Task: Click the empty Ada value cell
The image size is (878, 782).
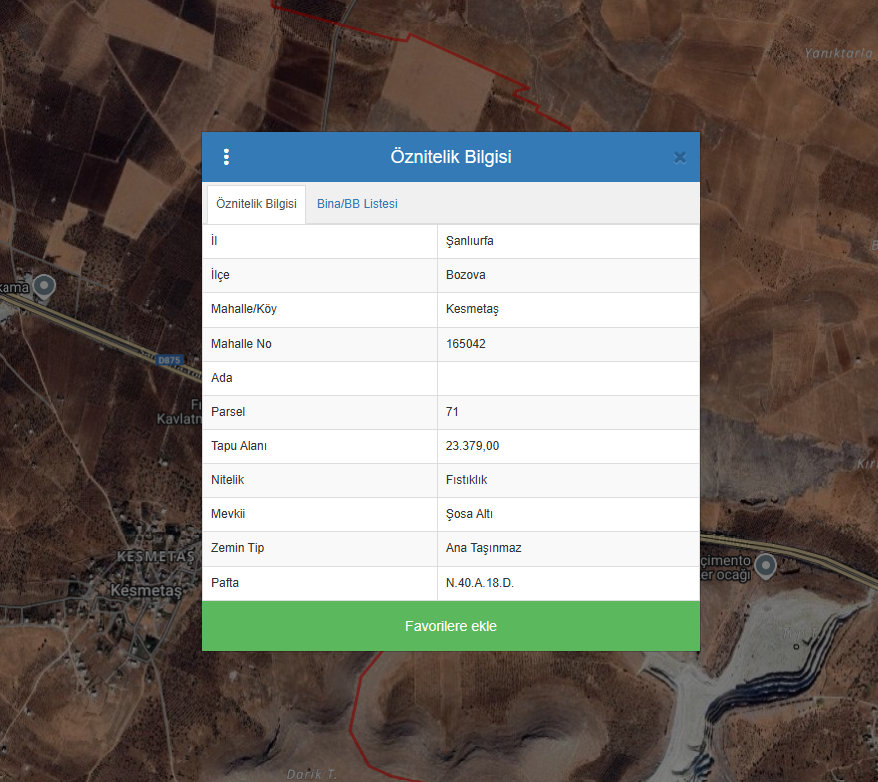Action: pos(567,378)
